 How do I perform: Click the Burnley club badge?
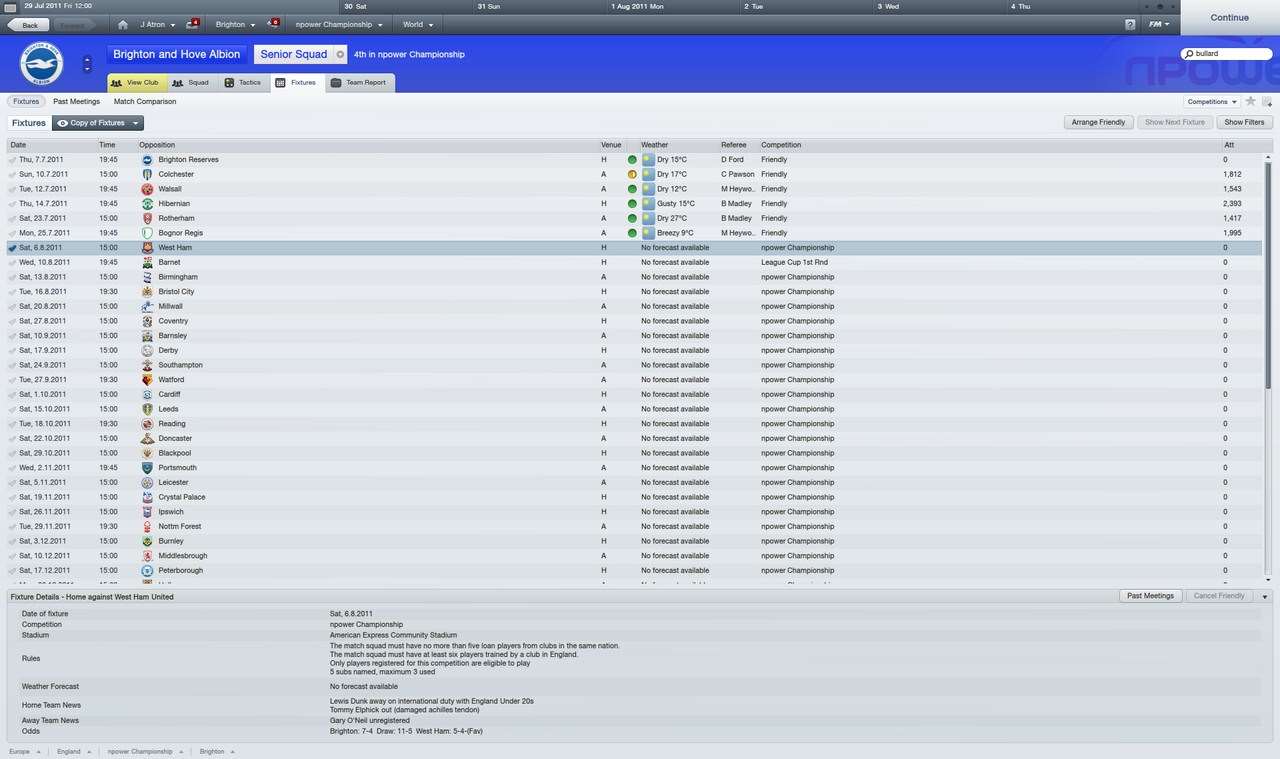pyautogui.click(x=147, y=541)
